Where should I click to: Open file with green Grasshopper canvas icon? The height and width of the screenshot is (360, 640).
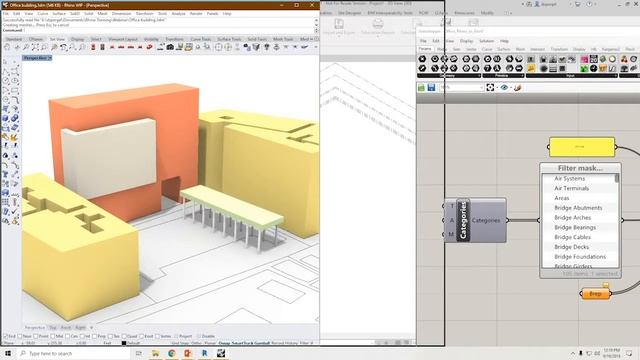tap(421, 87)
